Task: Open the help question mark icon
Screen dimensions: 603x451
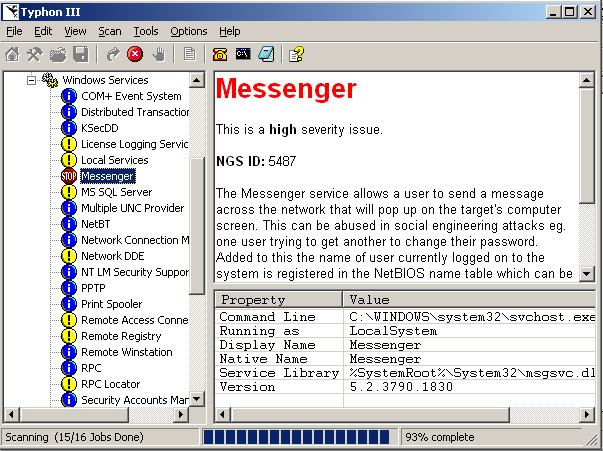Action: pos(297,54)
